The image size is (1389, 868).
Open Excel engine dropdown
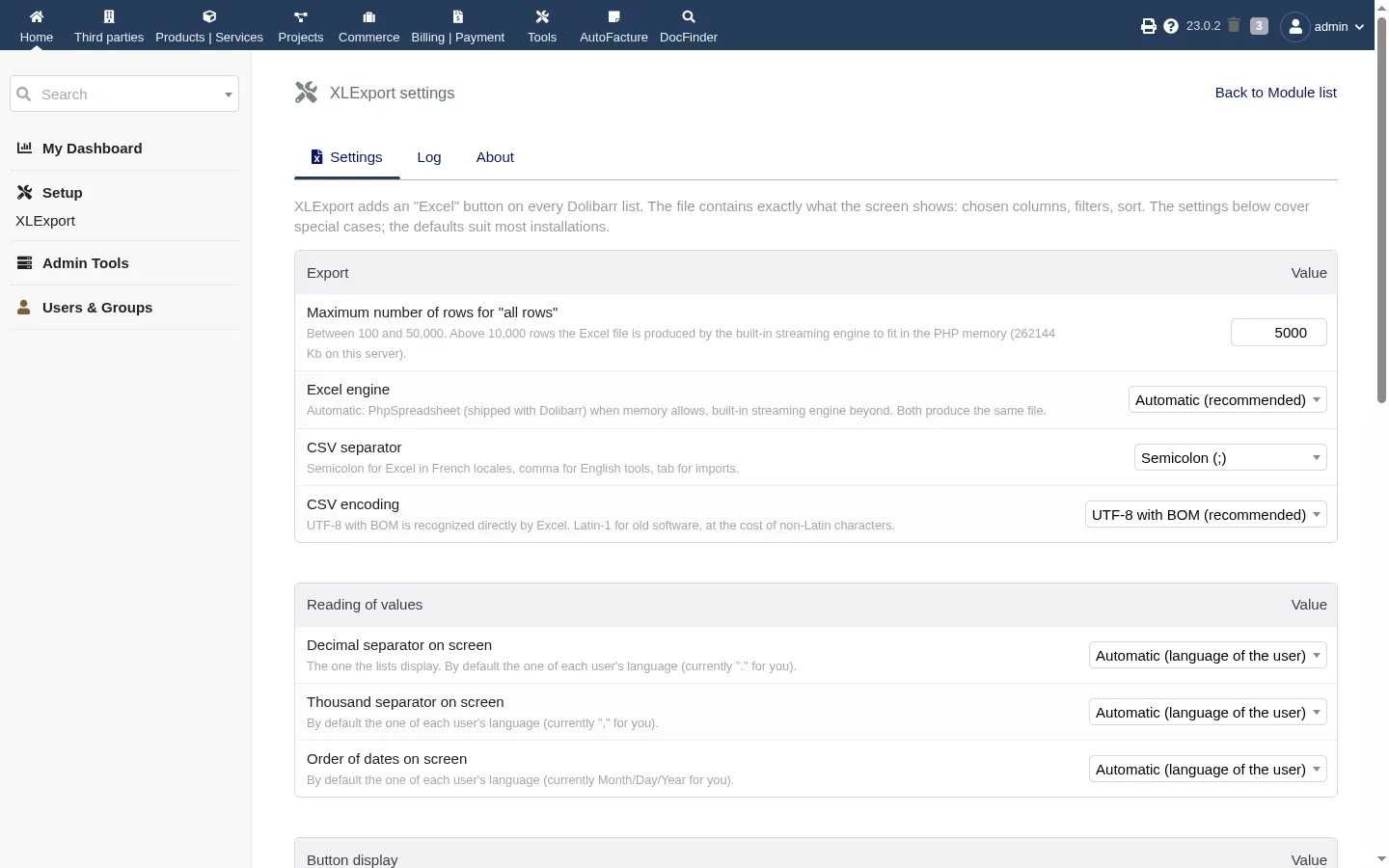(x=1228, y=400)
